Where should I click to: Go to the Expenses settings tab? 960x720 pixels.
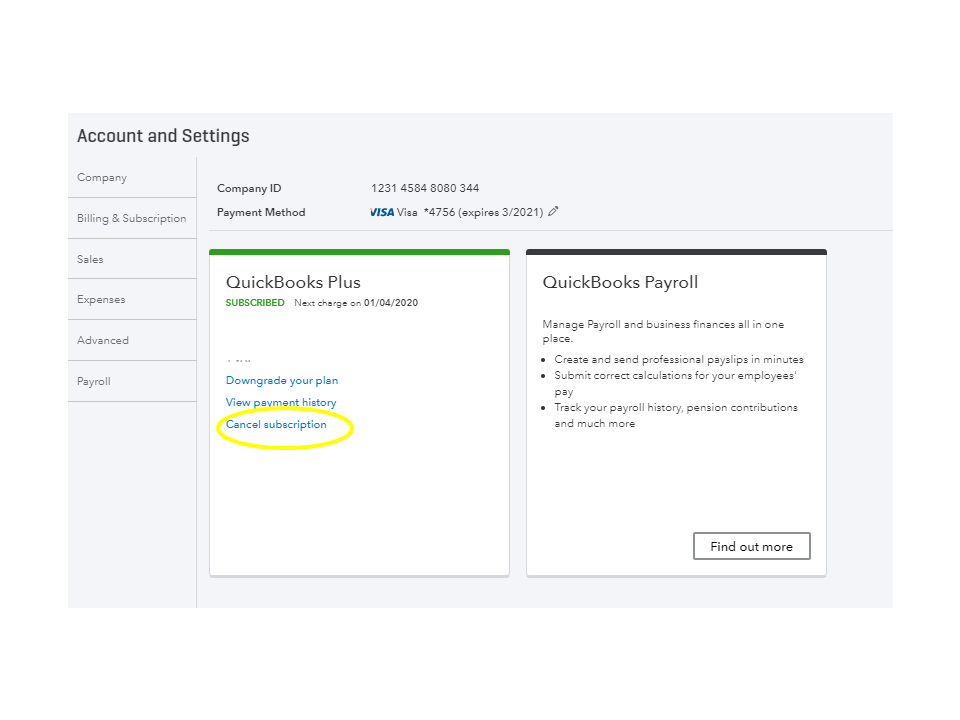(101, 299)
